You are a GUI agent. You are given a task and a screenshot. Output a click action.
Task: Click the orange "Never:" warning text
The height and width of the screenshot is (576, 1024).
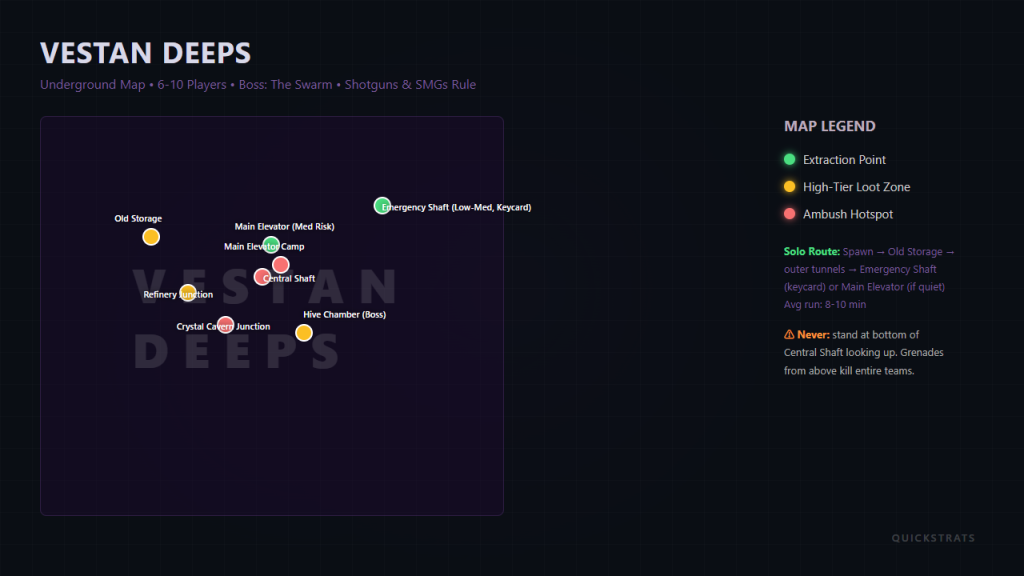tap(813, 334)
